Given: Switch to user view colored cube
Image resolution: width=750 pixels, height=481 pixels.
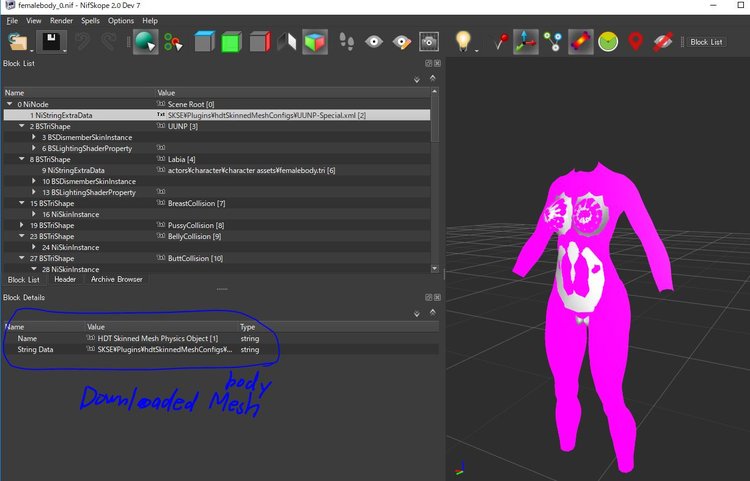Looking at the screenshot, I should (315, 42).
